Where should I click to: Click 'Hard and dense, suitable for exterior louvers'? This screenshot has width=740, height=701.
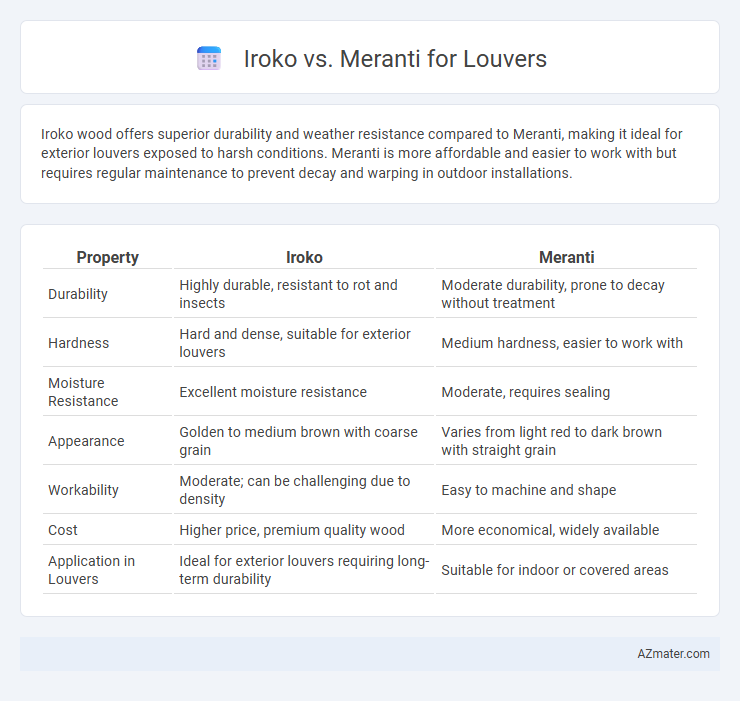click(295, 343)
